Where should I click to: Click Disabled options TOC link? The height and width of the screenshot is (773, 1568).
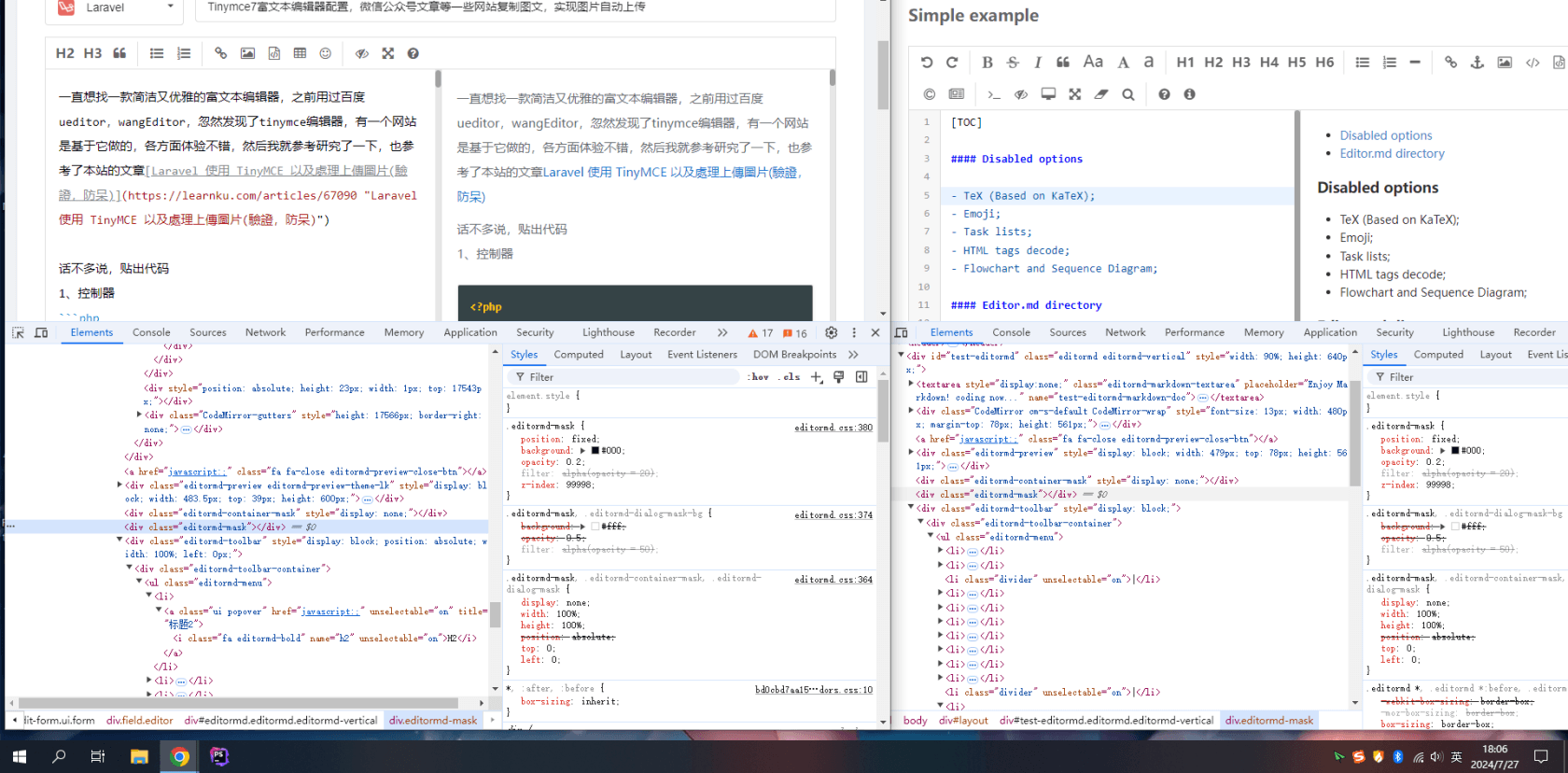1386,135
